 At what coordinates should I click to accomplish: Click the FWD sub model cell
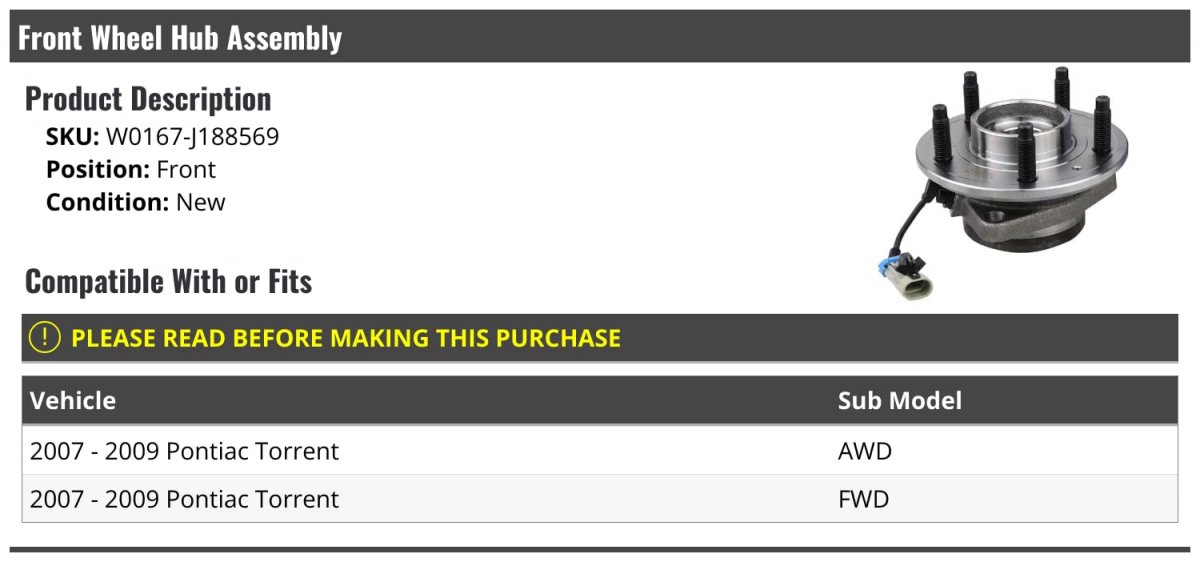864,499
